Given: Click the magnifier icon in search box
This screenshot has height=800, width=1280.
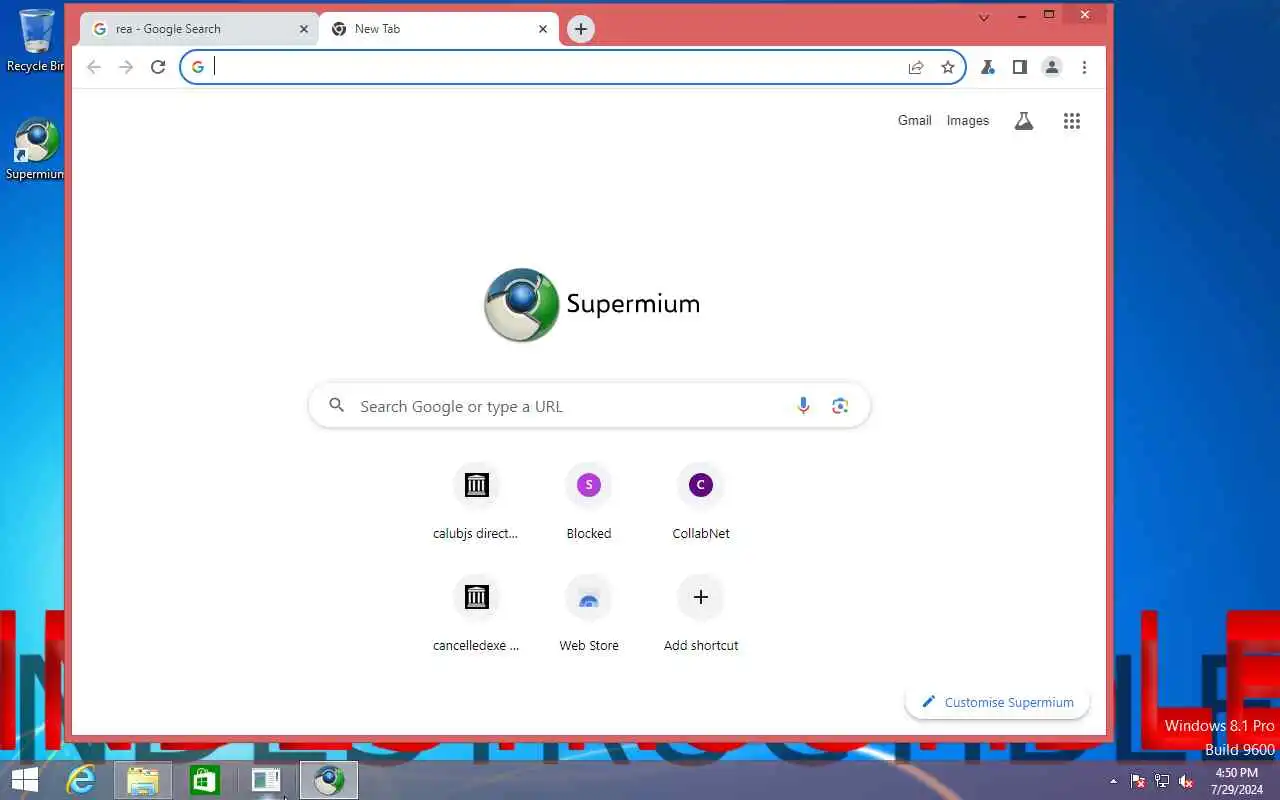Looking at the screenshot, I should [337, 405].
